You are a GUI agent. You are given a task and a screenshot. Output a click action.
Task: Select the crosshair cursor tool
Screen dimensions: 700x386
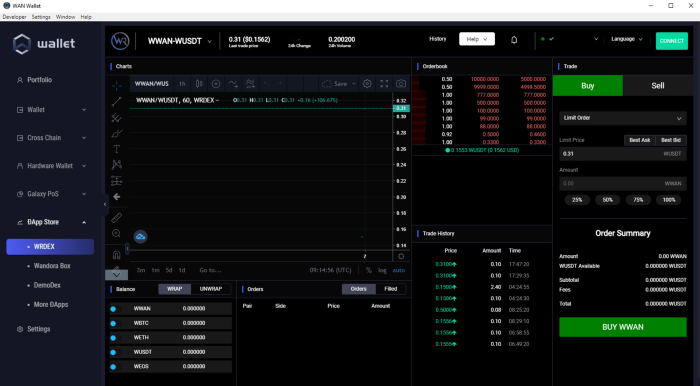117,85
